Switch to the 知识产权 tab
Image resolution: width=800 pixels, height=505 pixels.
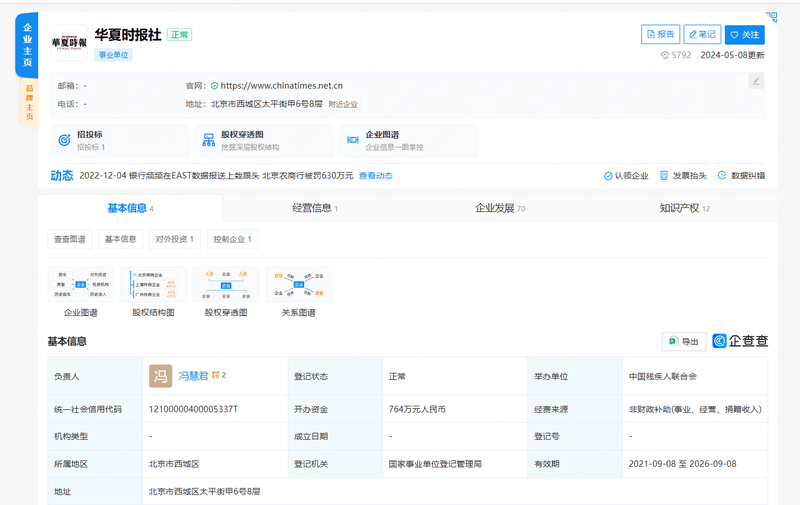pos(685,208)
